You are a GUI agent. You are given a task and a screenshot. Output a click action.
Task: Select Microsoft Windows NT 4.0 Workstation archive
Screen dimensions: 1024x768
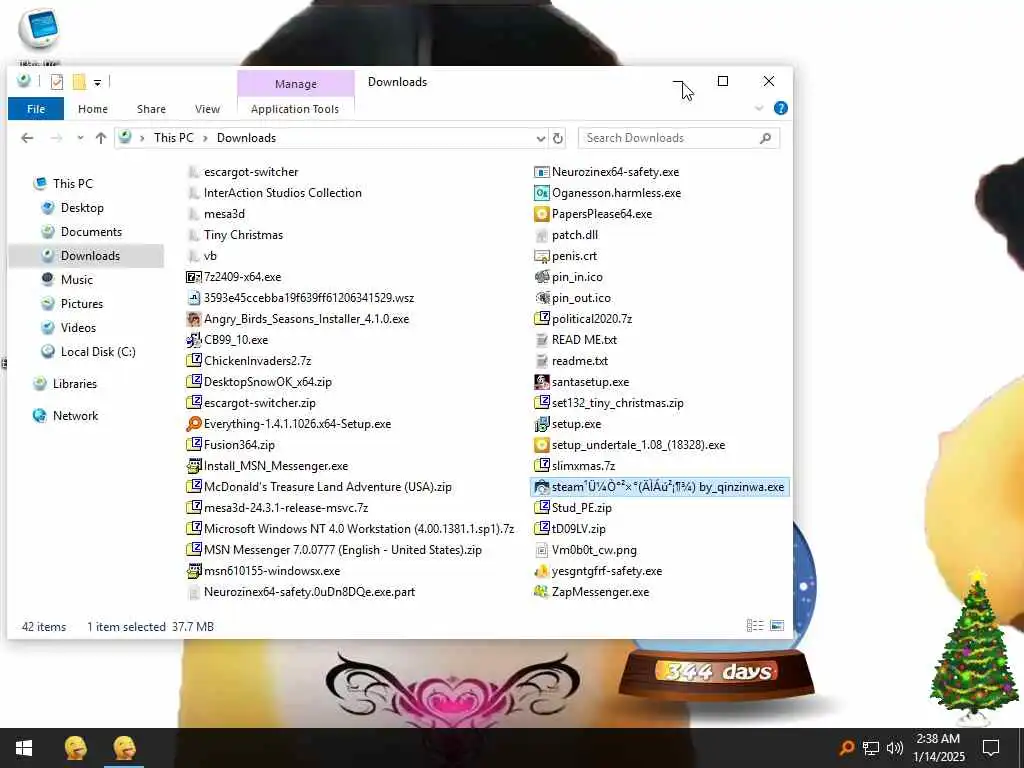359,529
